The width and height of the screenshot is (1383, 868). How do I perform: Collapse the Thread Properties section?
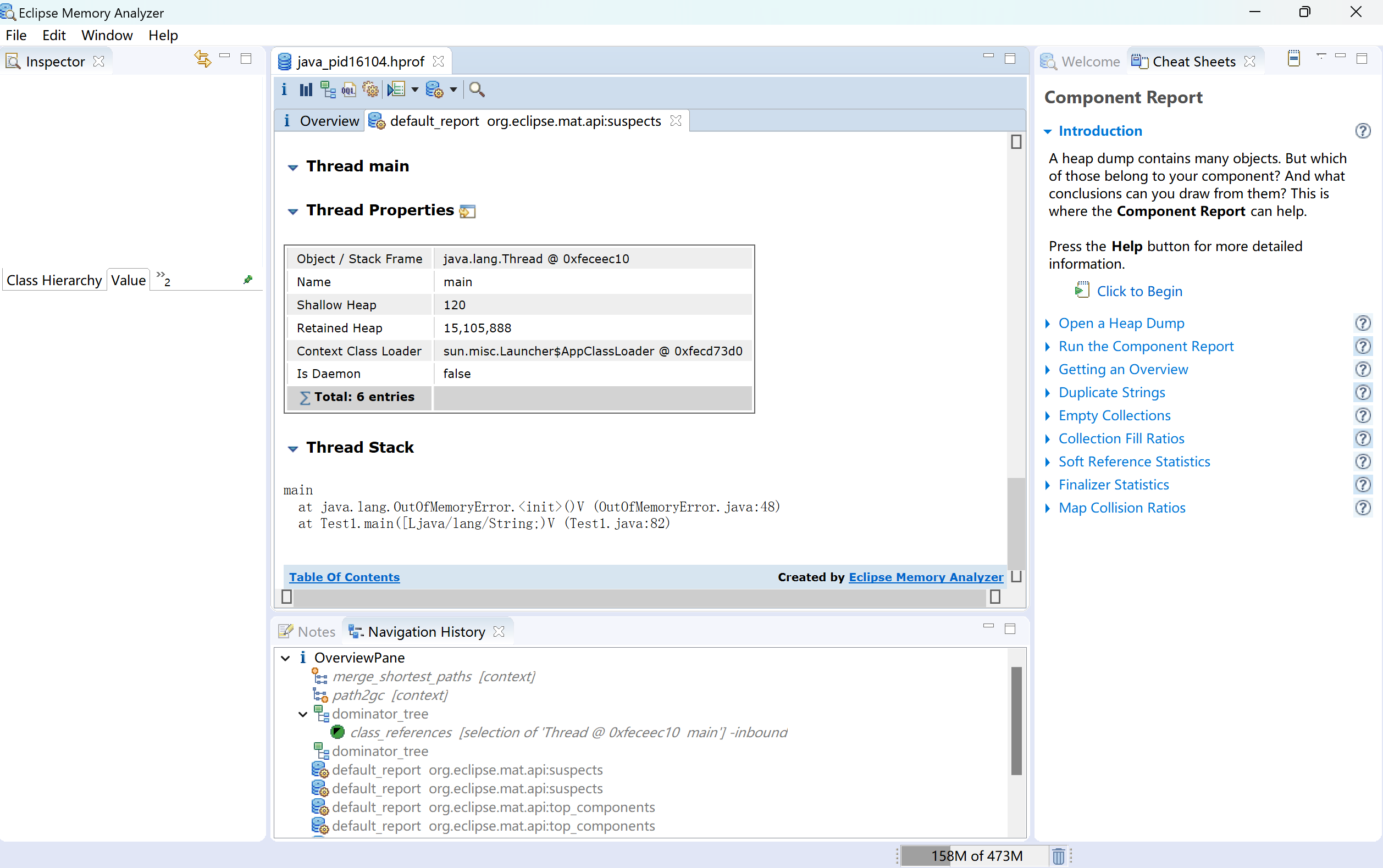[293, 212]
